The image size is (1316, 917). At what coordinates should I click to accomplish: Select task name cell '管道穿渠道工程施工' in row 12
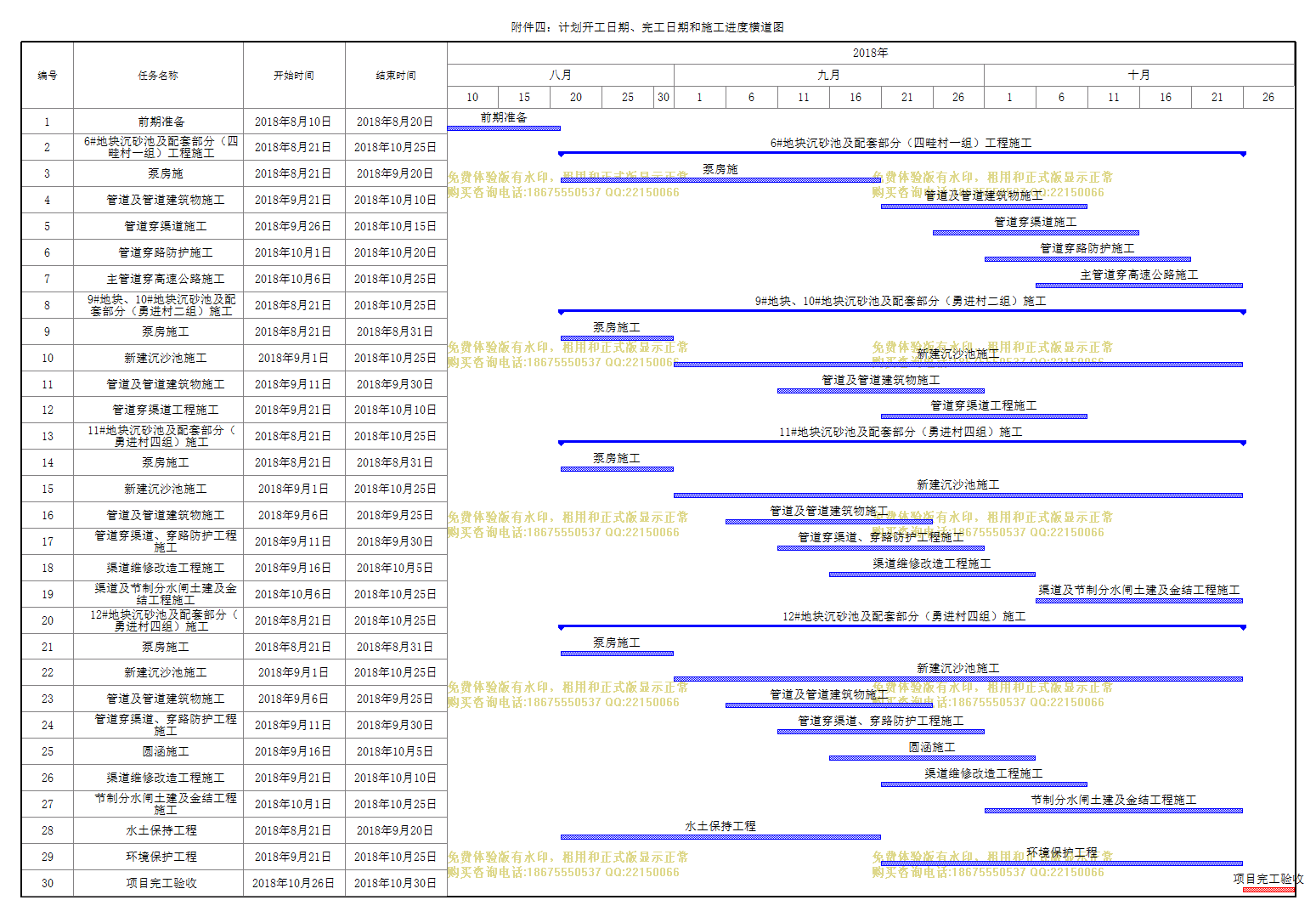pos(158,410)
